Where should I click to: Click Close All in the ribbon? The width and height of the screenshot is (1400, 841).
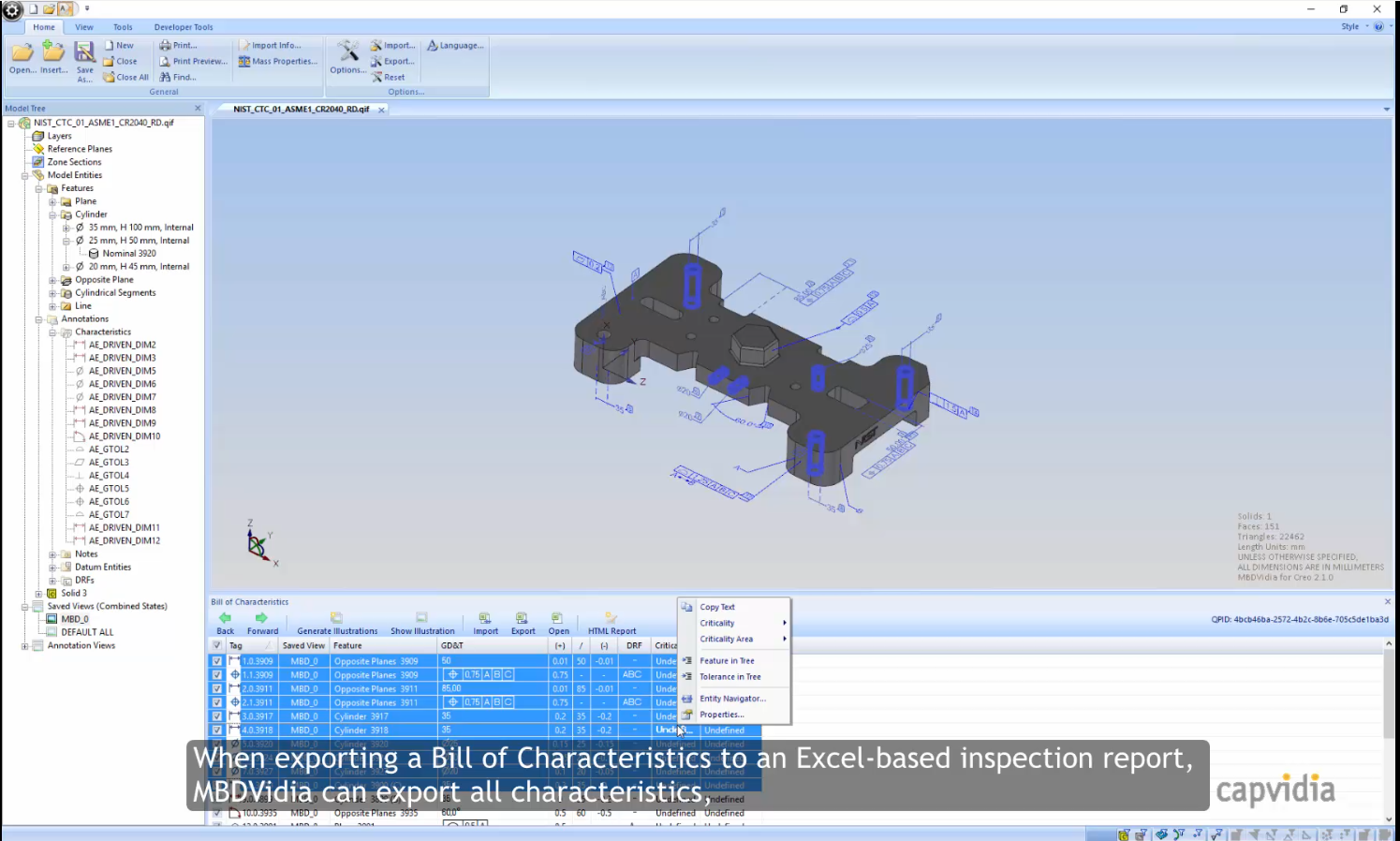pos(125,78)
